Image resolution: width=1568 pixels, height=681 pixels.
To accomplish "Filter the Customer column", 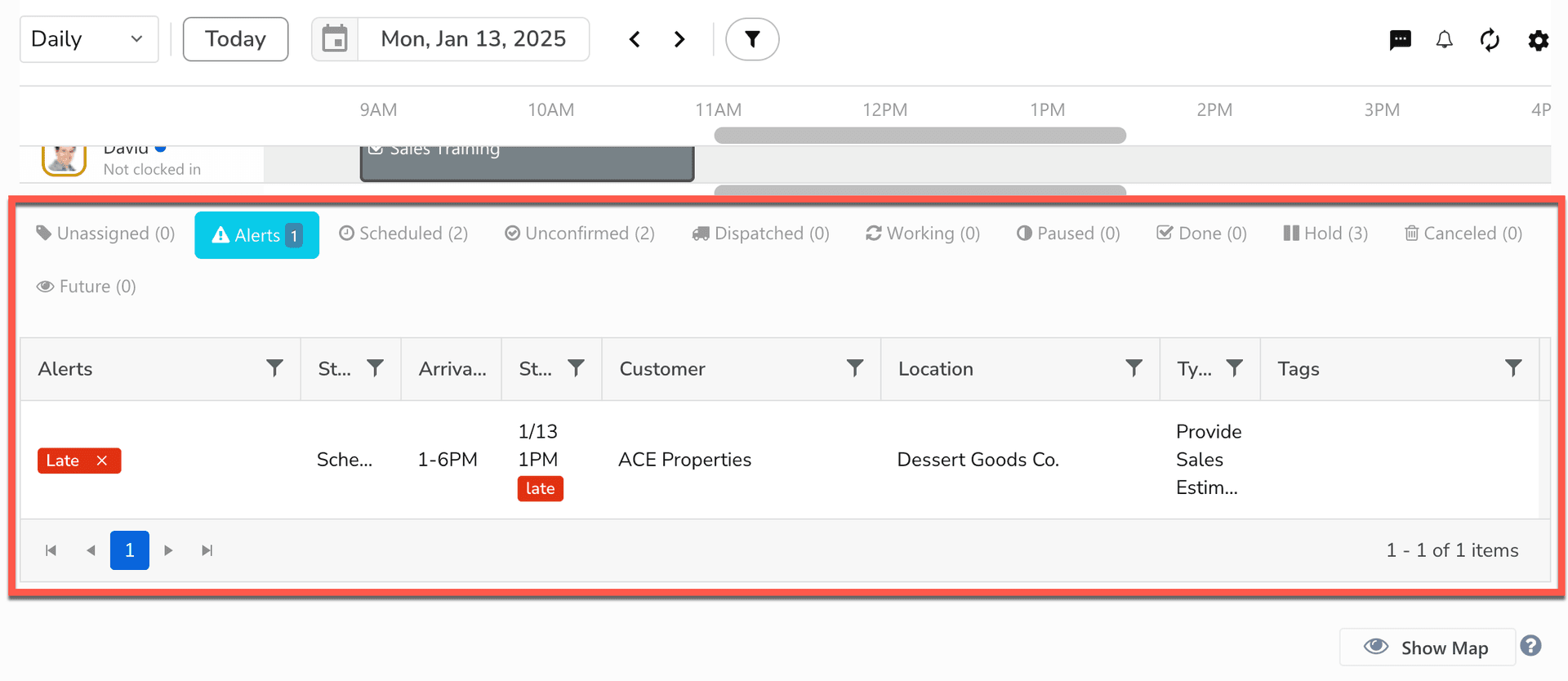I will (x=855, y=368).
